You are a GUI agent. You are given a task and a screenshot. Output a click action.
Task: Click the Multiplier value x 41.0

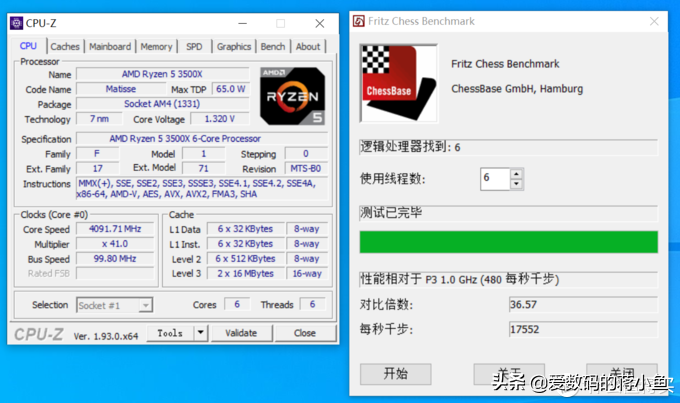point(115,244)
